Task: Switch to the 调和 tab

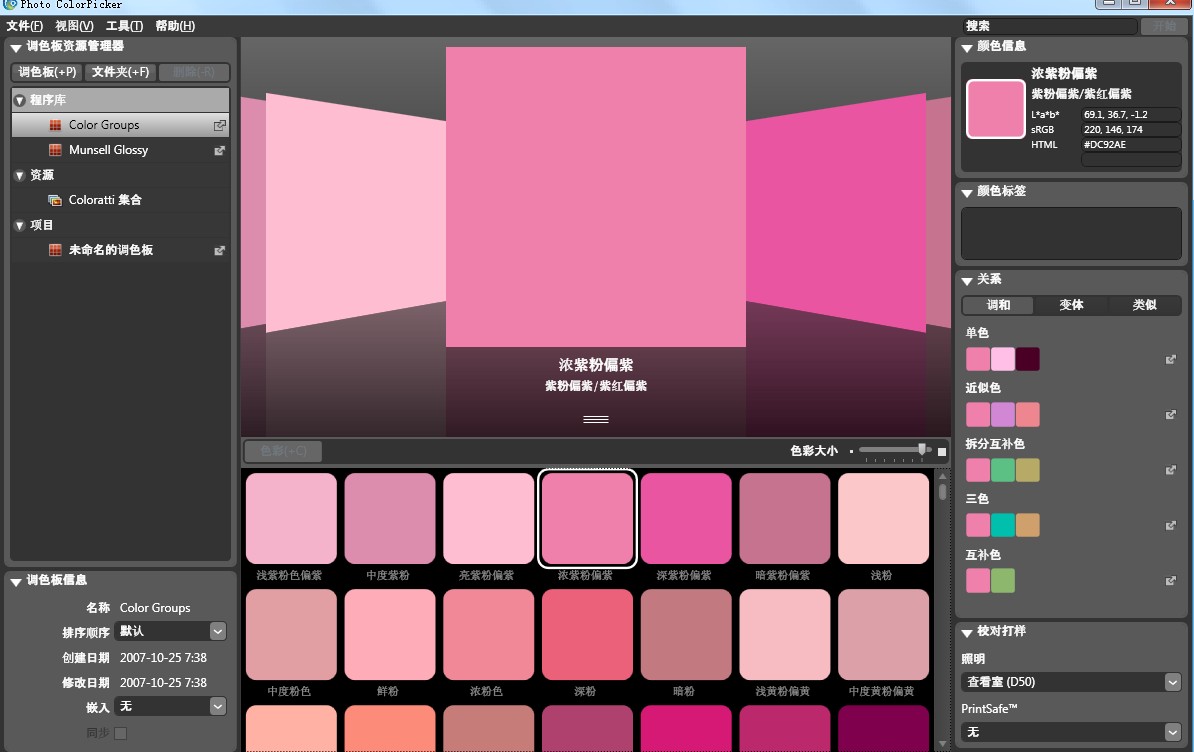Action: [x=998, y=305]
